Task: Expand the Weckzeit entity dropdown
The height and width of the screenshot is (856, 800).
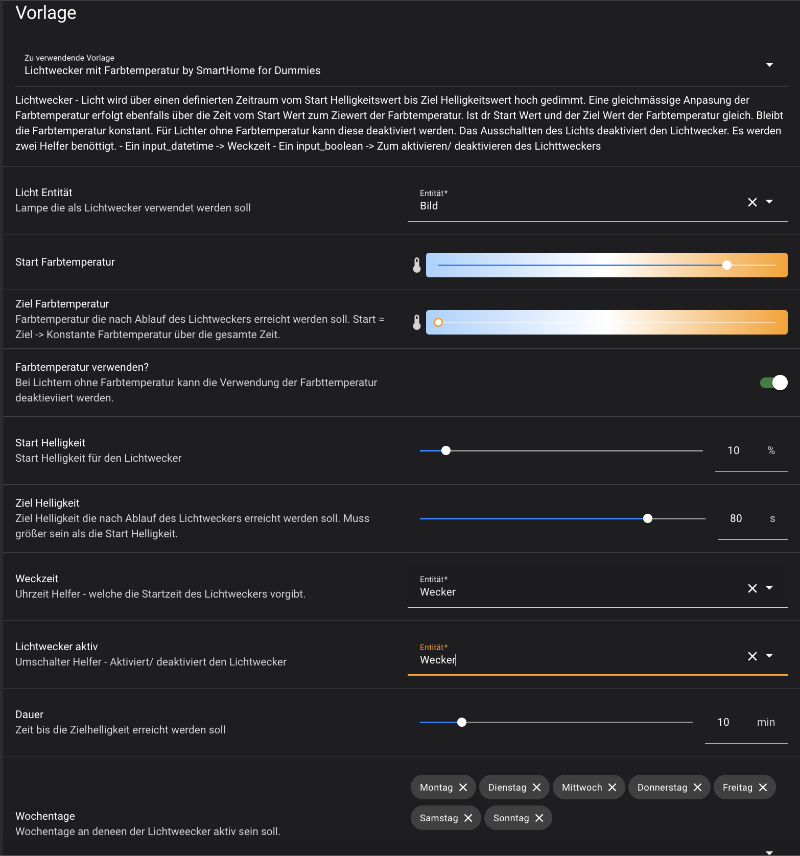Action: (770, 588)
